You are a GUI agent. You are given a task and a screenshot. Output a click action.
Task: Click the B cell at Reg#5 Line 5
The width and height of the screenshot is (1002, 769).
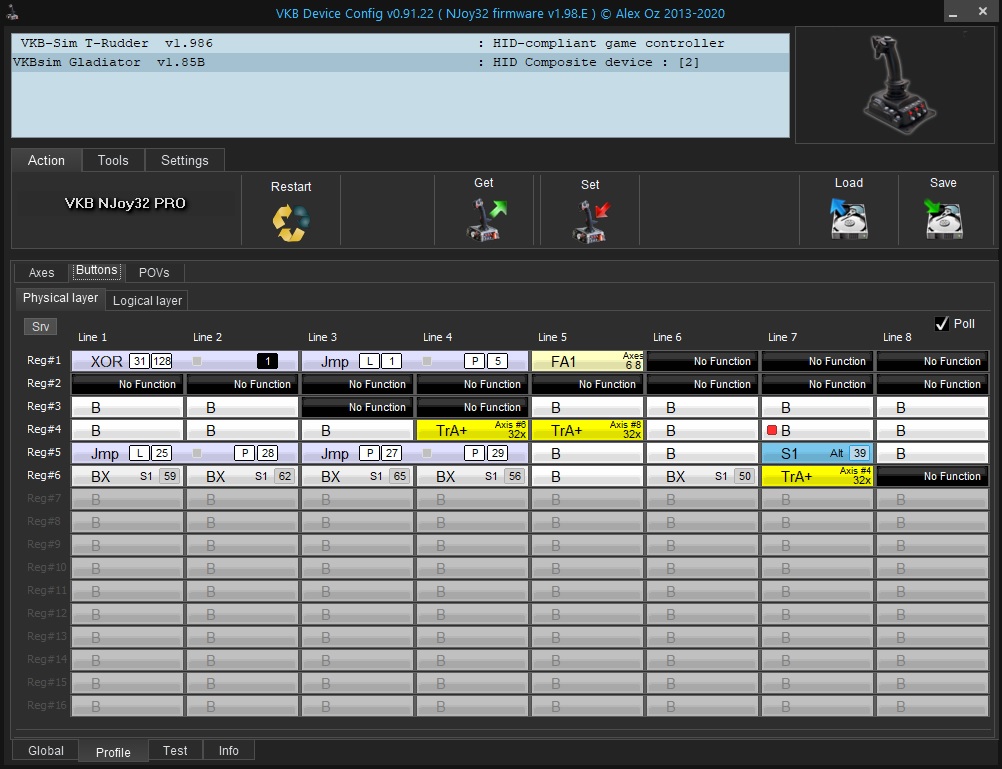587,453
